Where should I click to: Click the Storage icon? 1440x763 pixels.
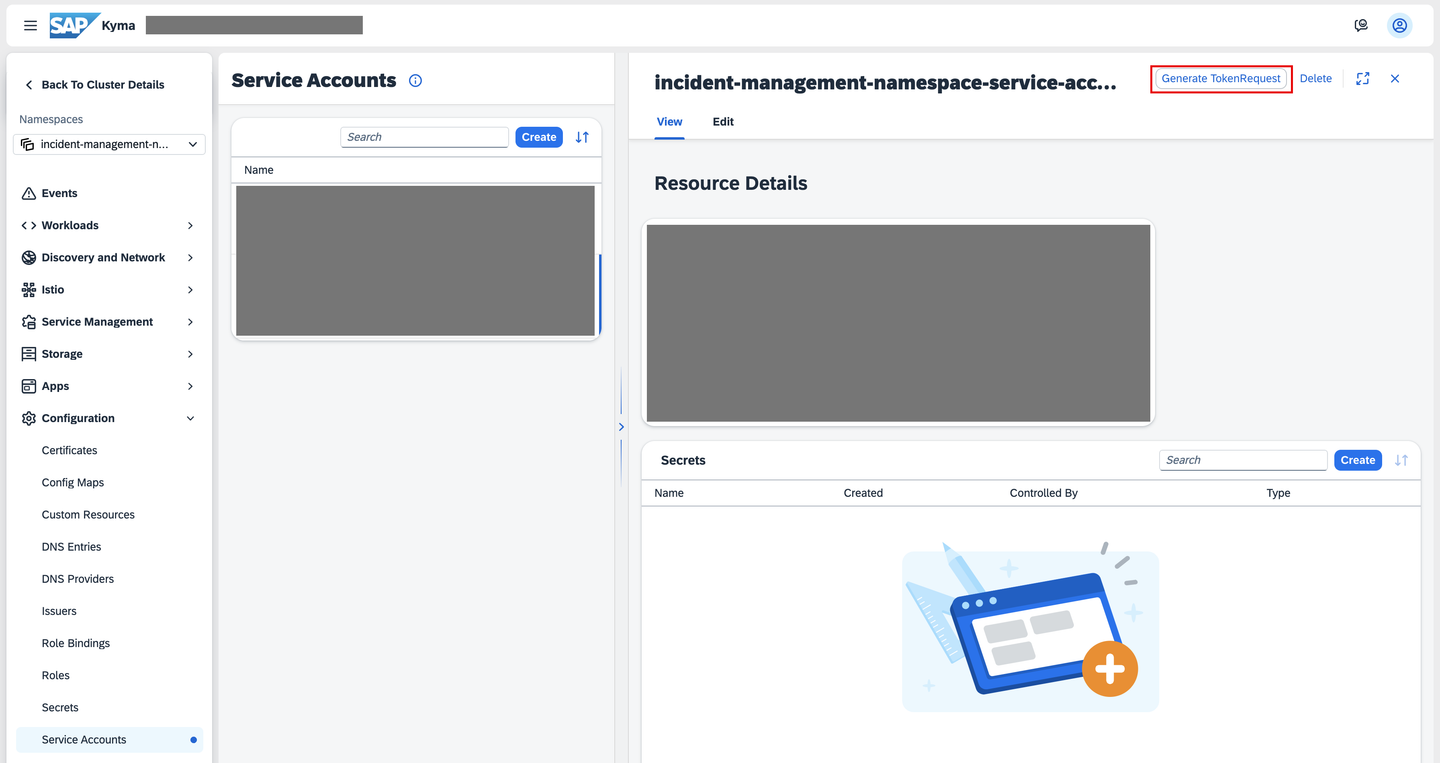pos(29,354)
